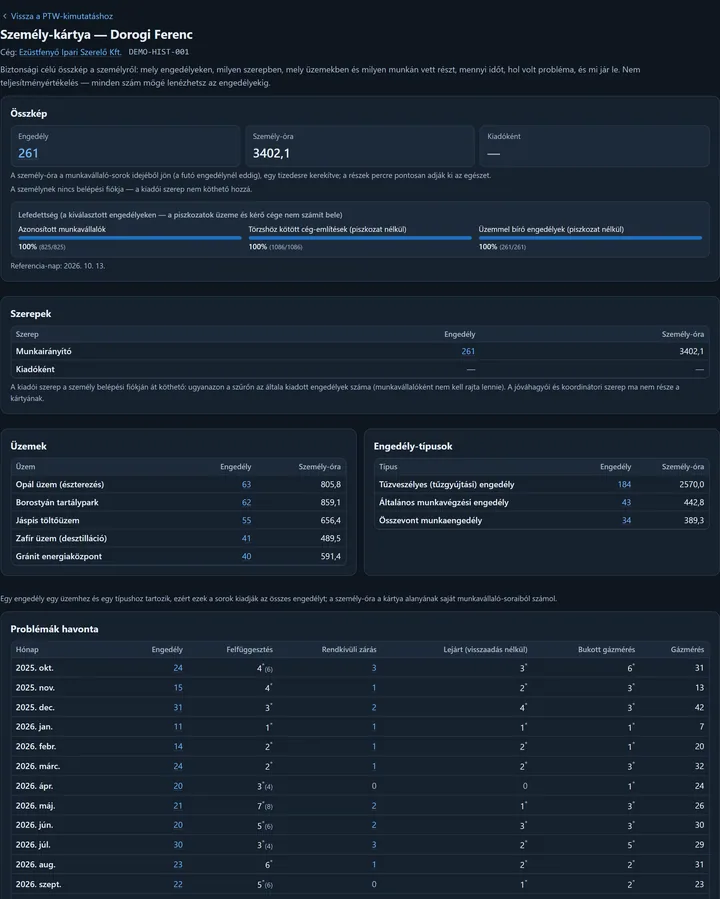Open Rendkívüli zárás count for 2025. okt.

coord(374,668)
